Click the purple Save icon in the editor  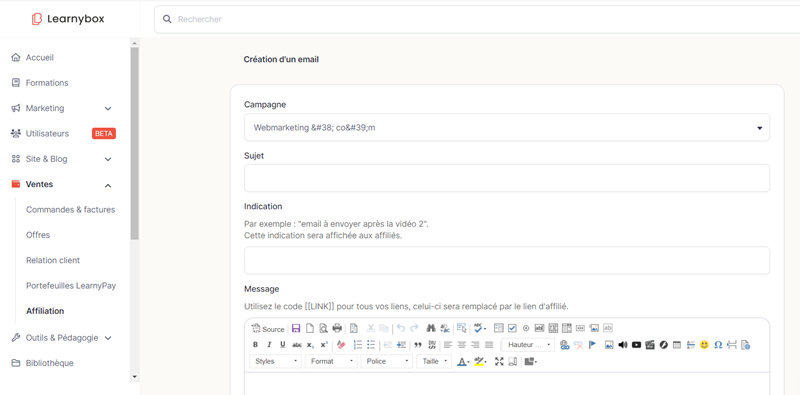click(x=296, y=328)
